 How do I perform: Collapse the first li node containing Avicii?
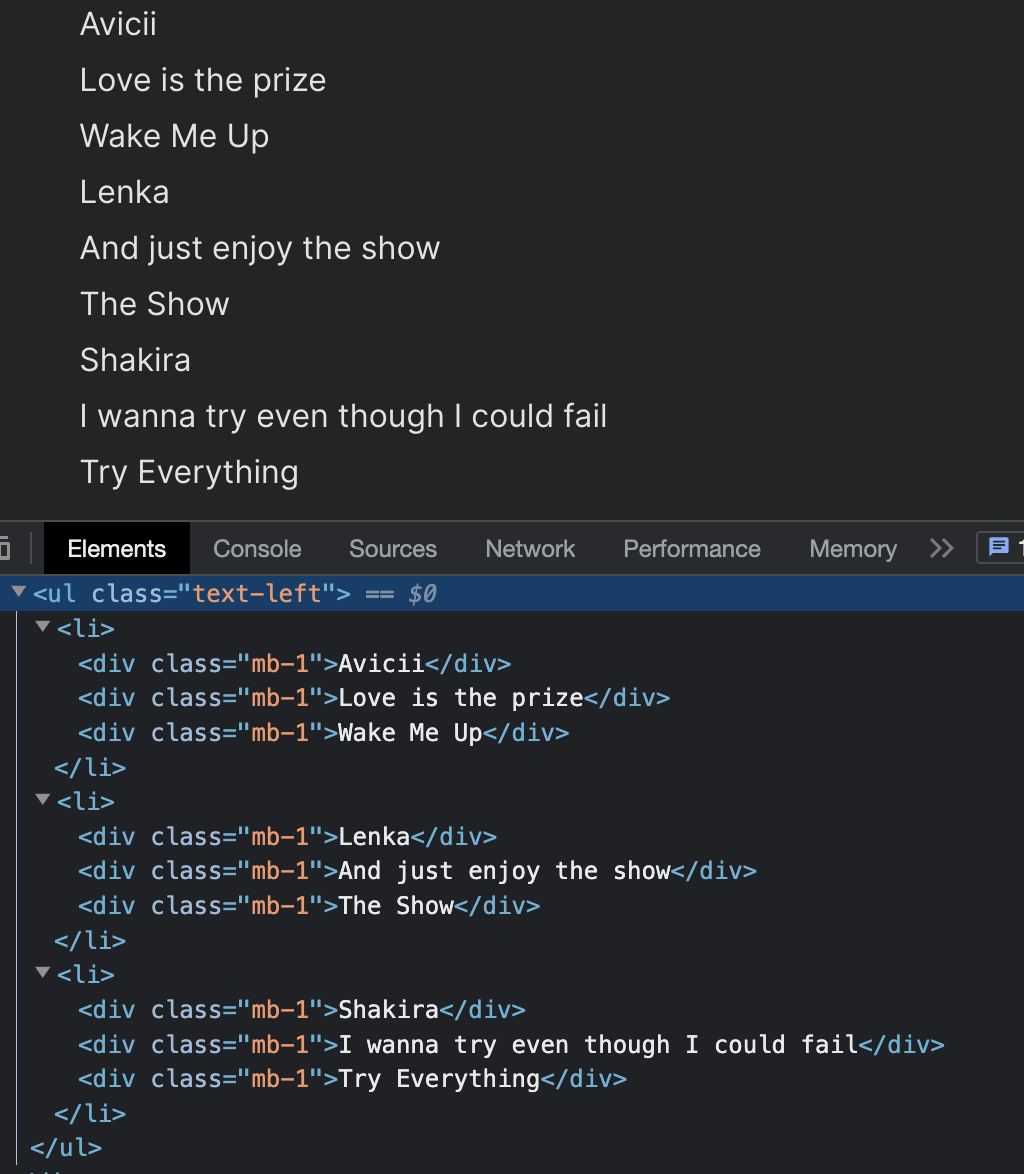43,627
